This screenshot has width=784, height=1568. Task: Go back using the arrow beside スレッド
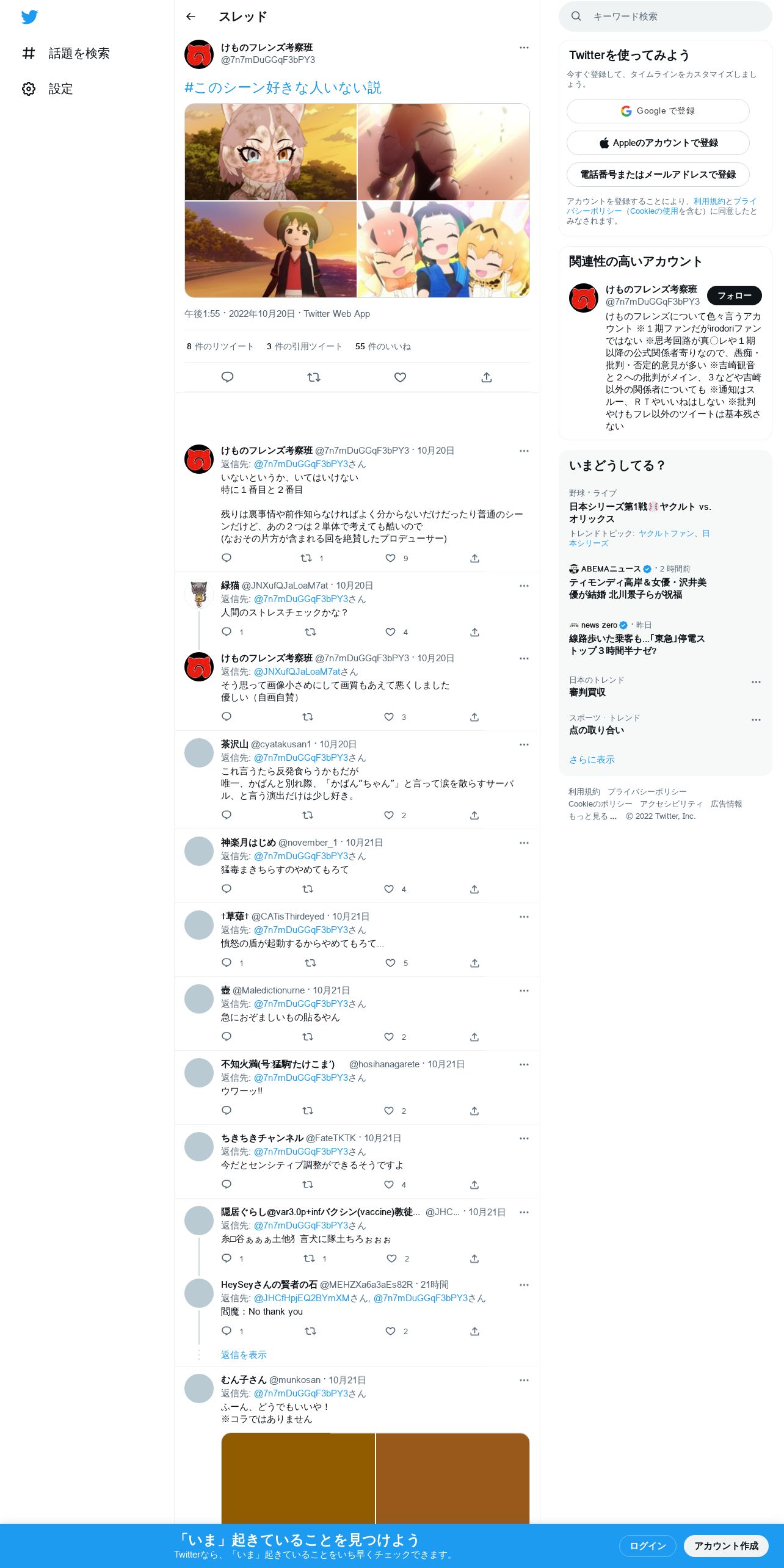pos(191,16)
